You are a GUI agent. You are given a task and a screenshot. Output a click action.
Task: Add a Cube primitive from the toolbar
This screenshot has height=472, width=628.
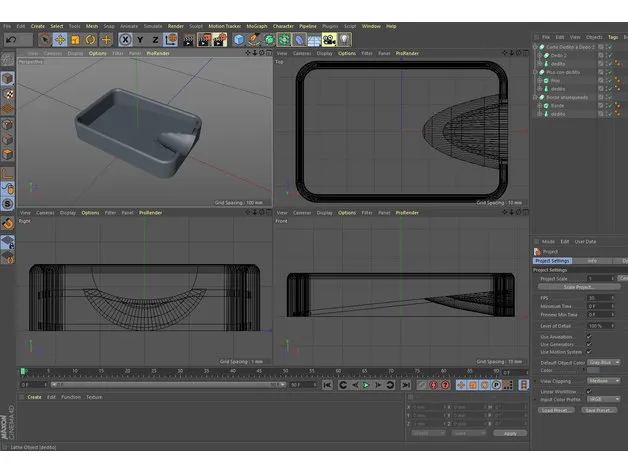(240, 39)
